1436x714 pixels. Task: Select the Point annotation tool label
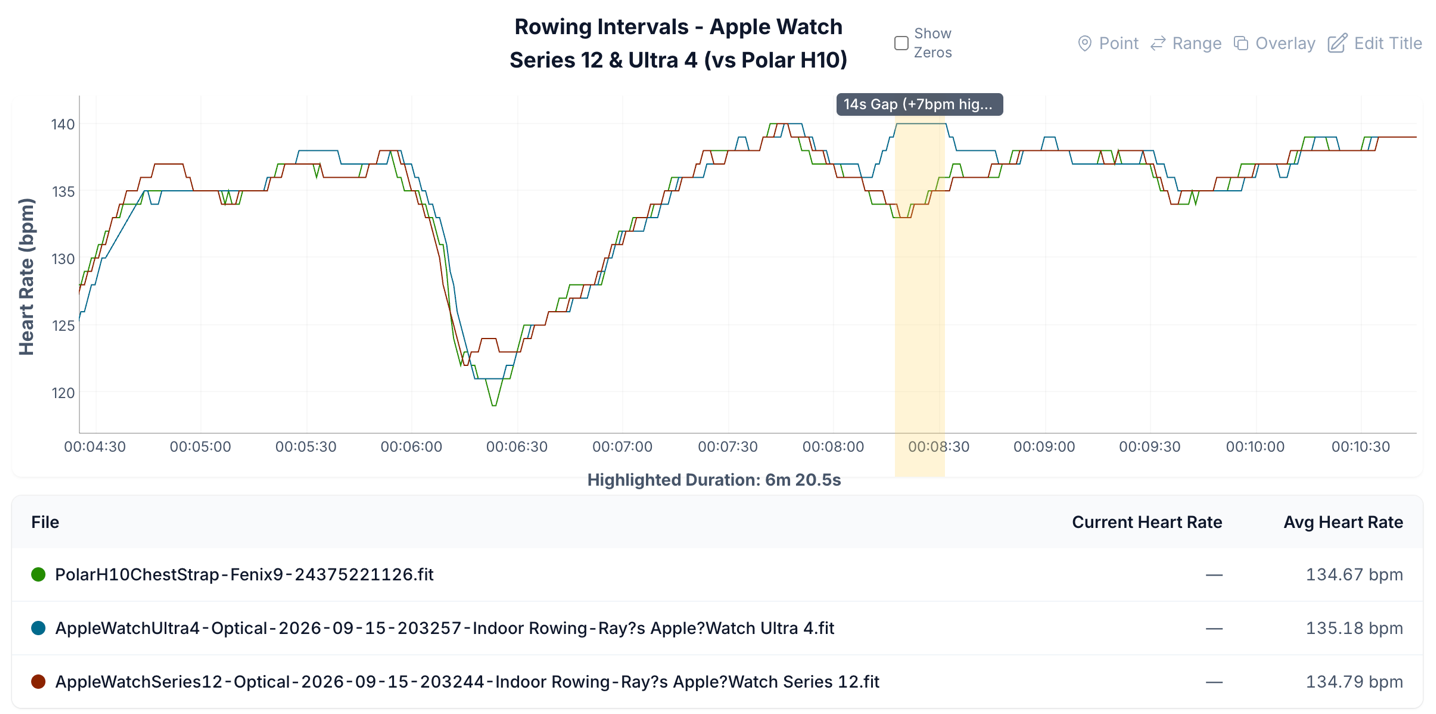[1119, 43]
